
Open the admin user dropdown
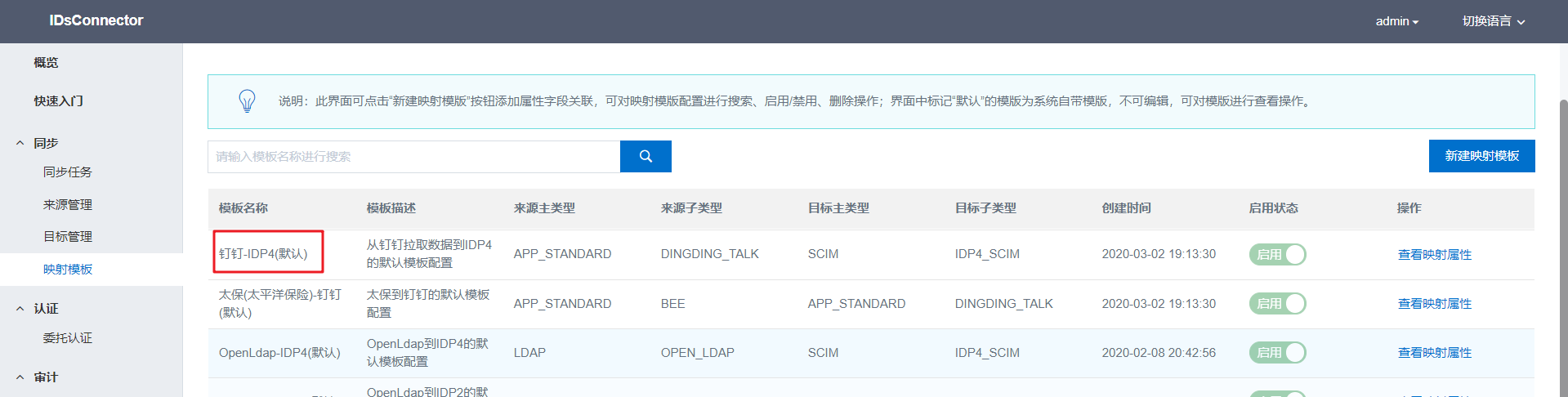coord(1396,21)
